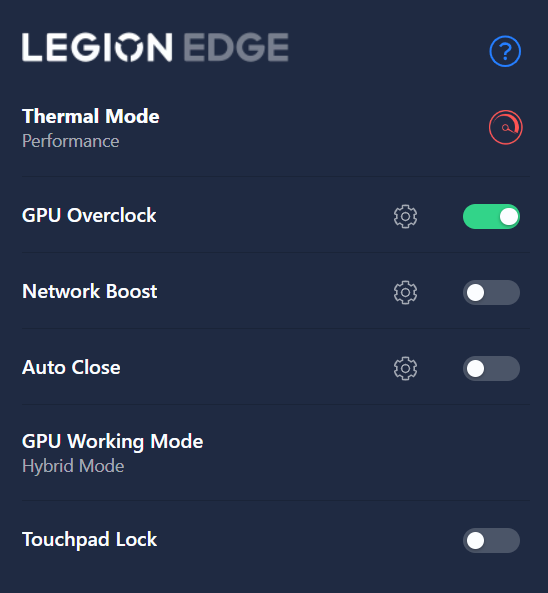Disable the GPU Overclock switch
Image resolution: width=548 pixels, height=593 pixels.
click(491, 217)
